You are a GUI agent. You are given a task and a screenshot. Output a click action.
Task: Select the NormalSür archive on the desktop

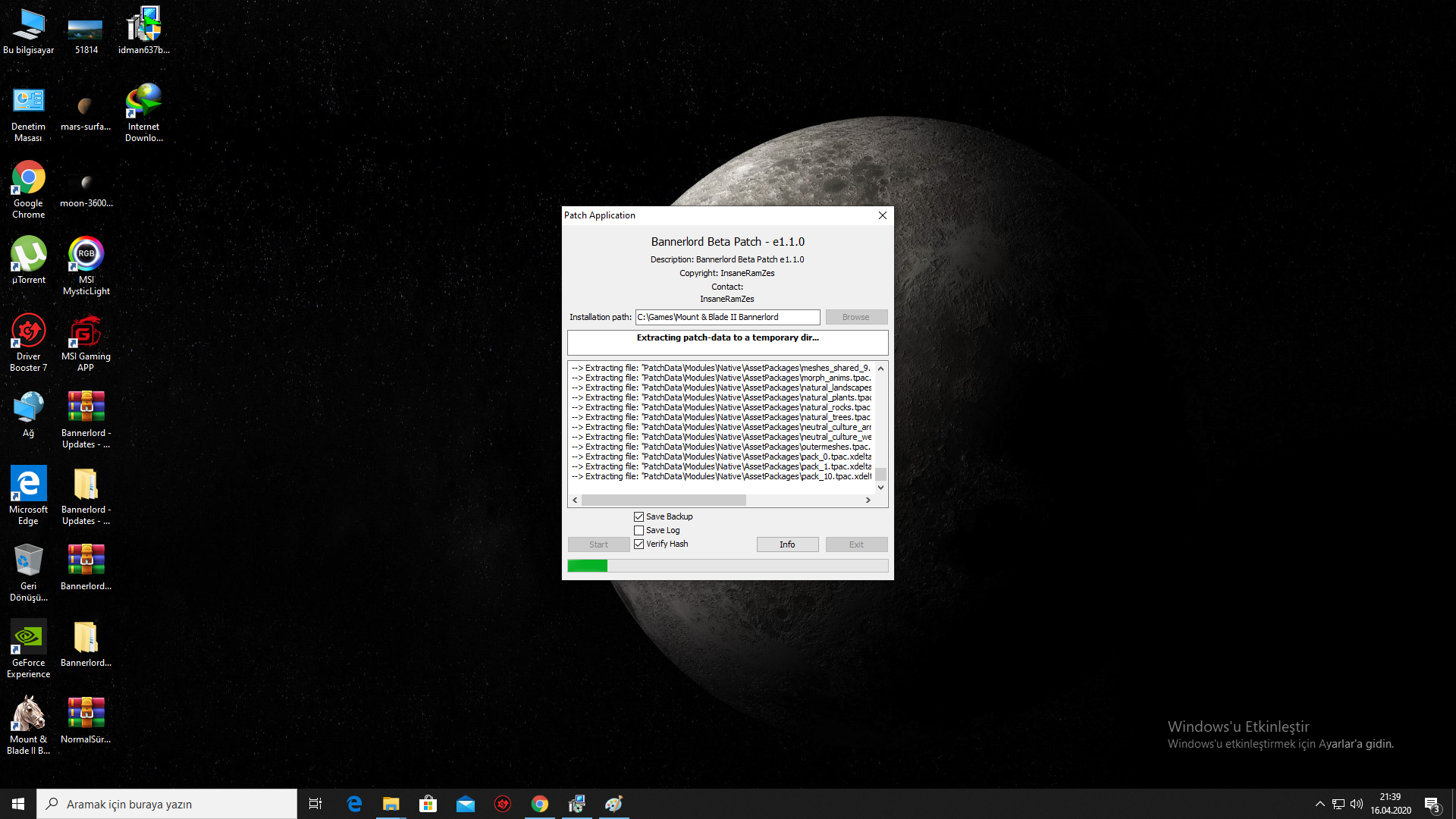[86, 721]
